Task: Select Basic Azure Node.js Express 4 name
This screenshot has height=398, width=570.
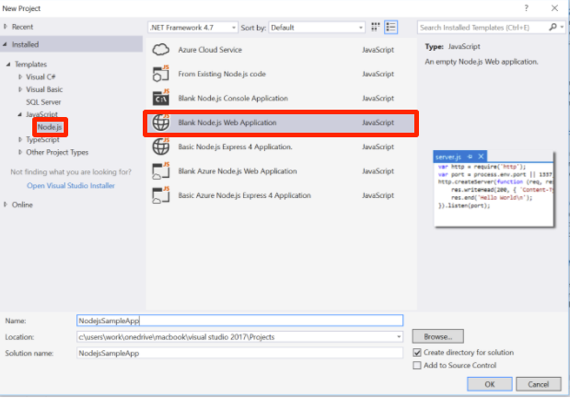Action: click(244, 196)
